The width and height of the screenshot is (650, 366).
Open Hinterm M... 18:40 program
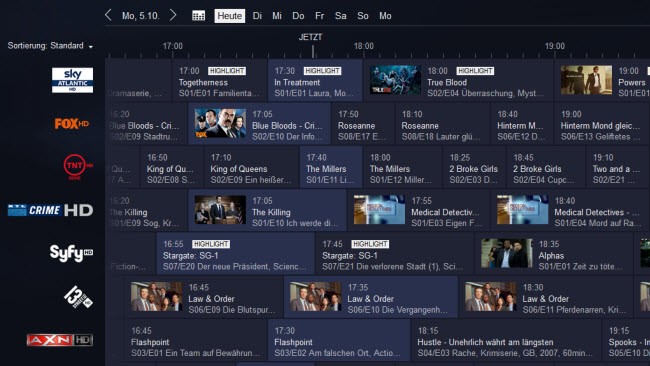click(522, 124)
